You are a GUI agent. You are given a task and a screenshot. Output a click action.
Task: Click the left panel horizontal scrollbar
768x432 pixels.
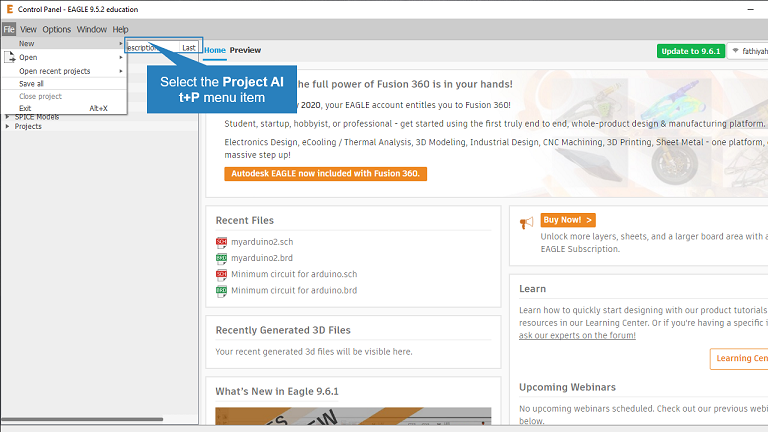pyautogui.click(x=82, y=419)
